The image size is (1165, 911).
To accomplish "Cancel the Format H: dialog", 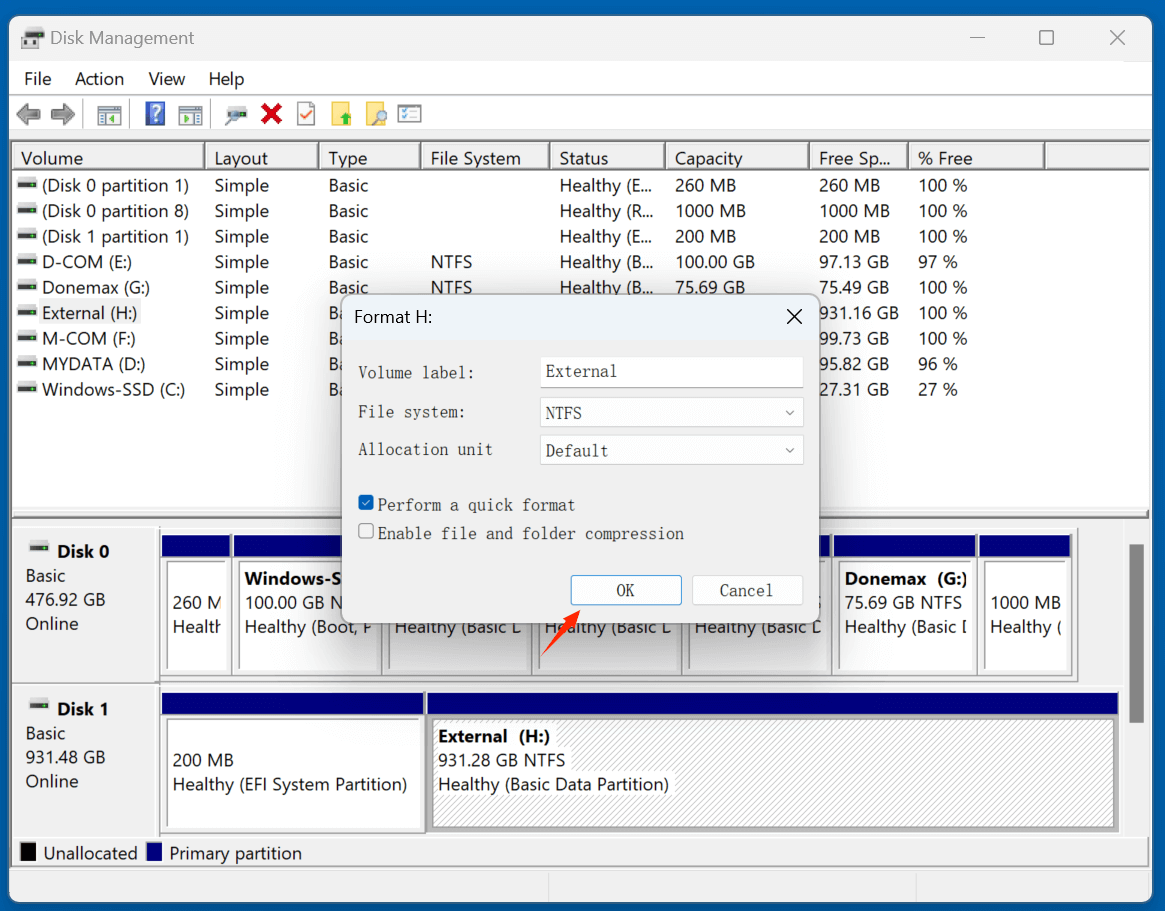I will point(747,590).
